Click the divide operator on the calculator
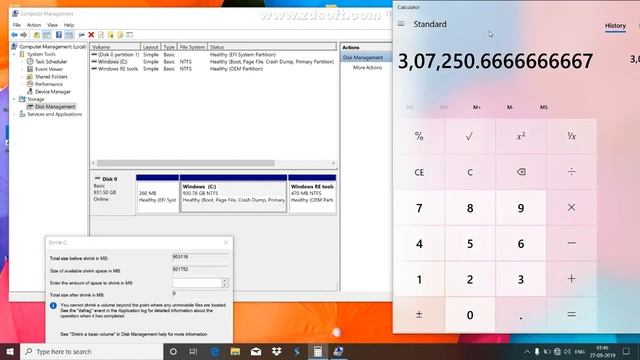Screen dimensions: 640x360 (x=571, y=172)
